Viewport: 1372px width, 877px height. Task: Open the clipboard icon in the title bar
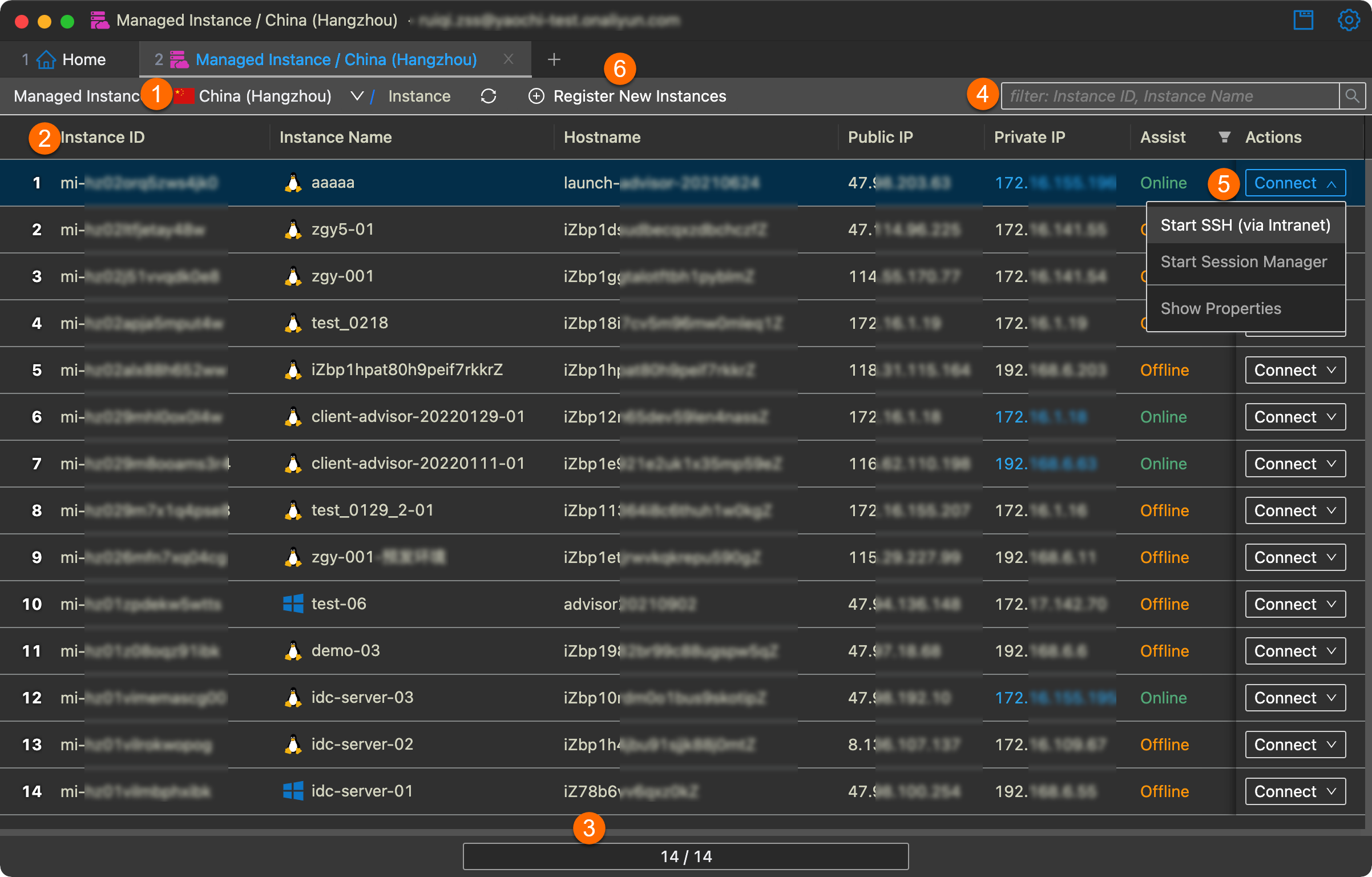click(1303, 20)
